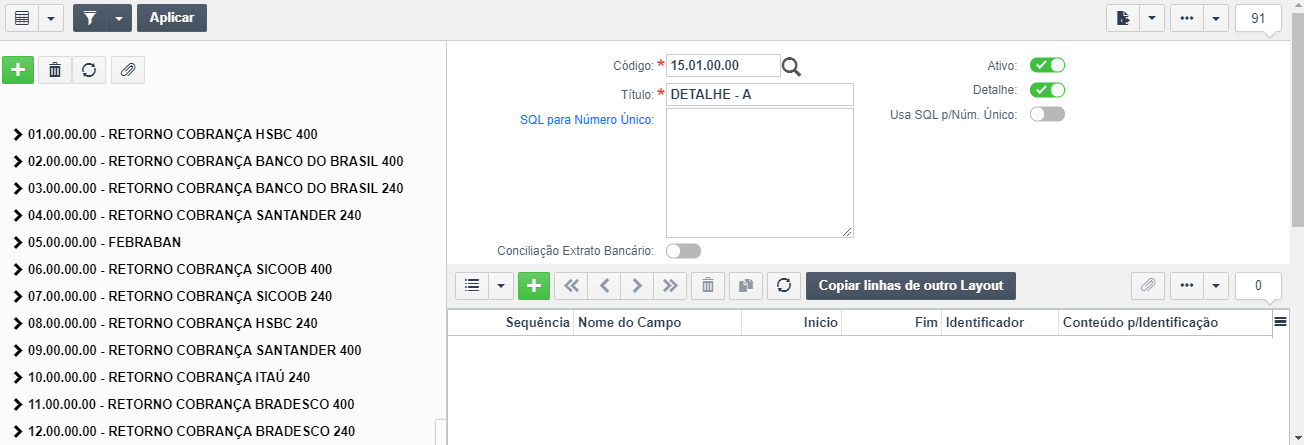1304x445 pixels.
Task: Go to next record
Action: click(637, 285)
